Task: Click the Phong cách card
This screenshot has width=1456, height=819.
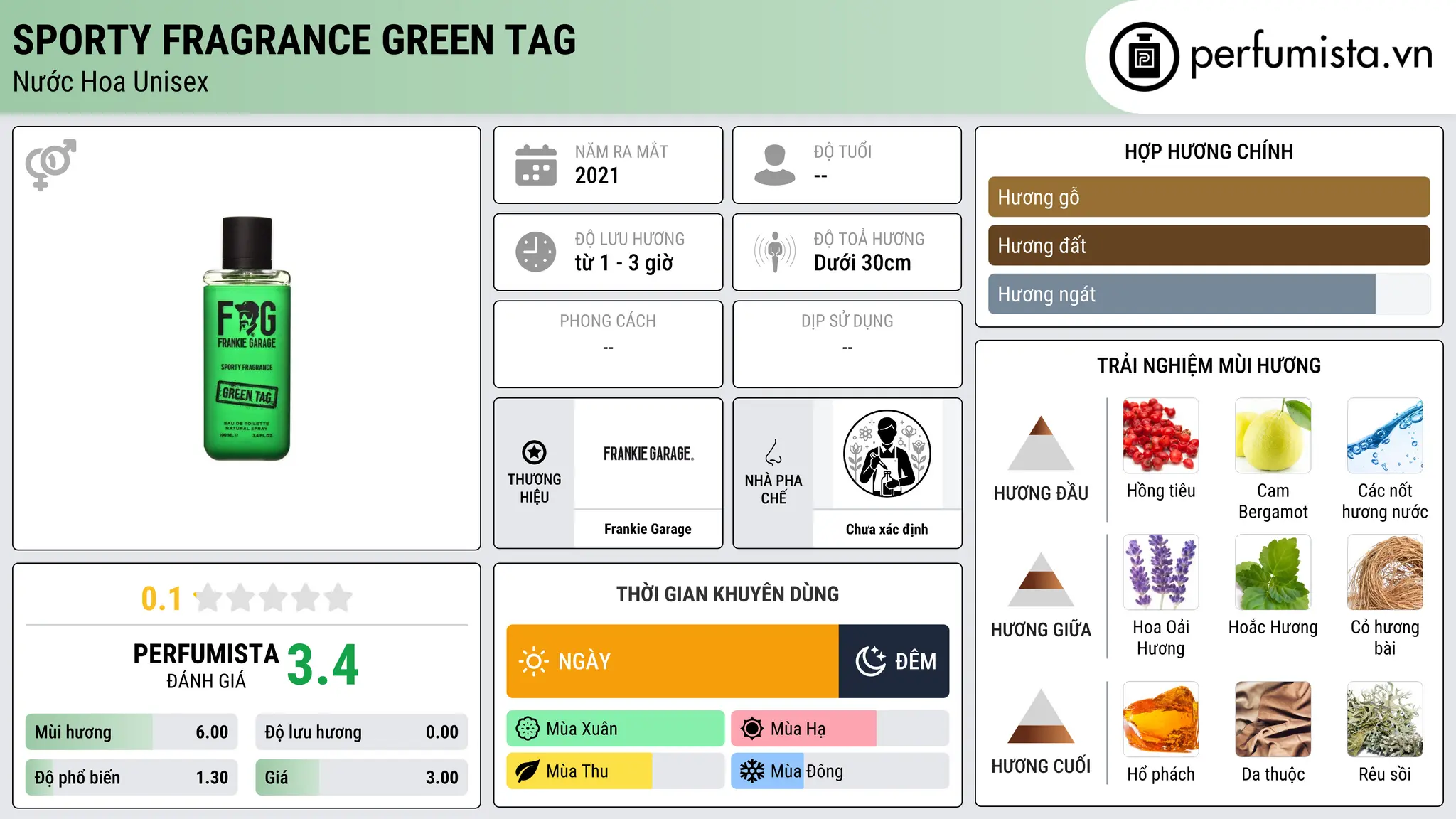Action: pyautogui.click(x=608, y=344)
